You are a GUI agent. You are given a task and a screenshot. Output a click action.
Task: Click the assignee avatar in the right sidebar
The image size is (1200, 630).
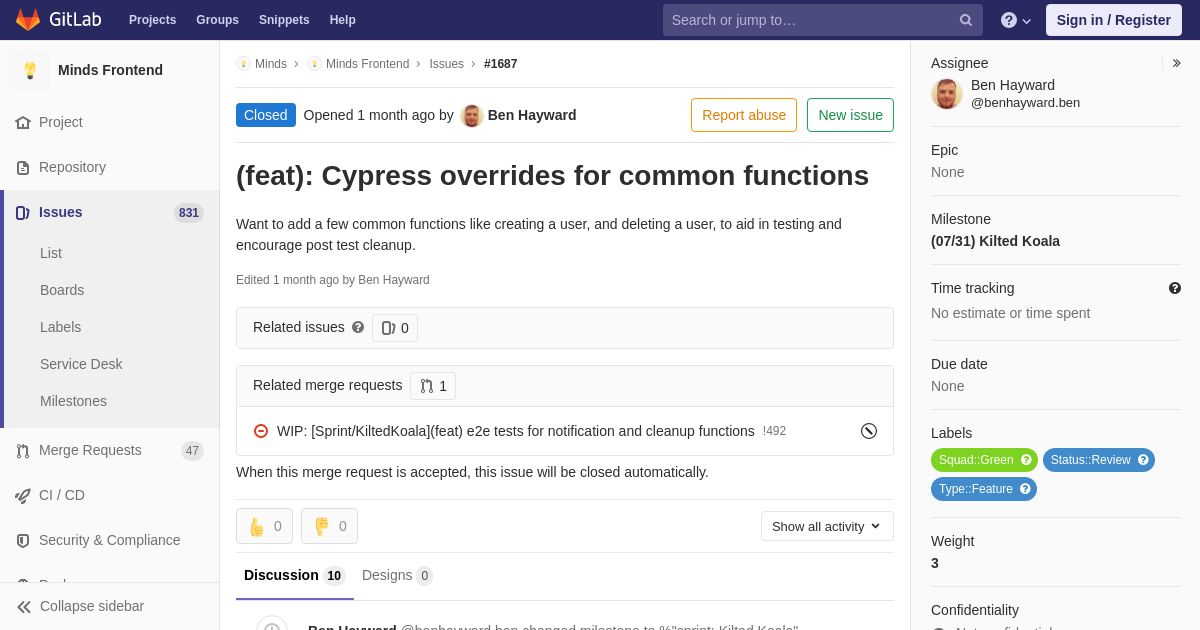(947, 94)
